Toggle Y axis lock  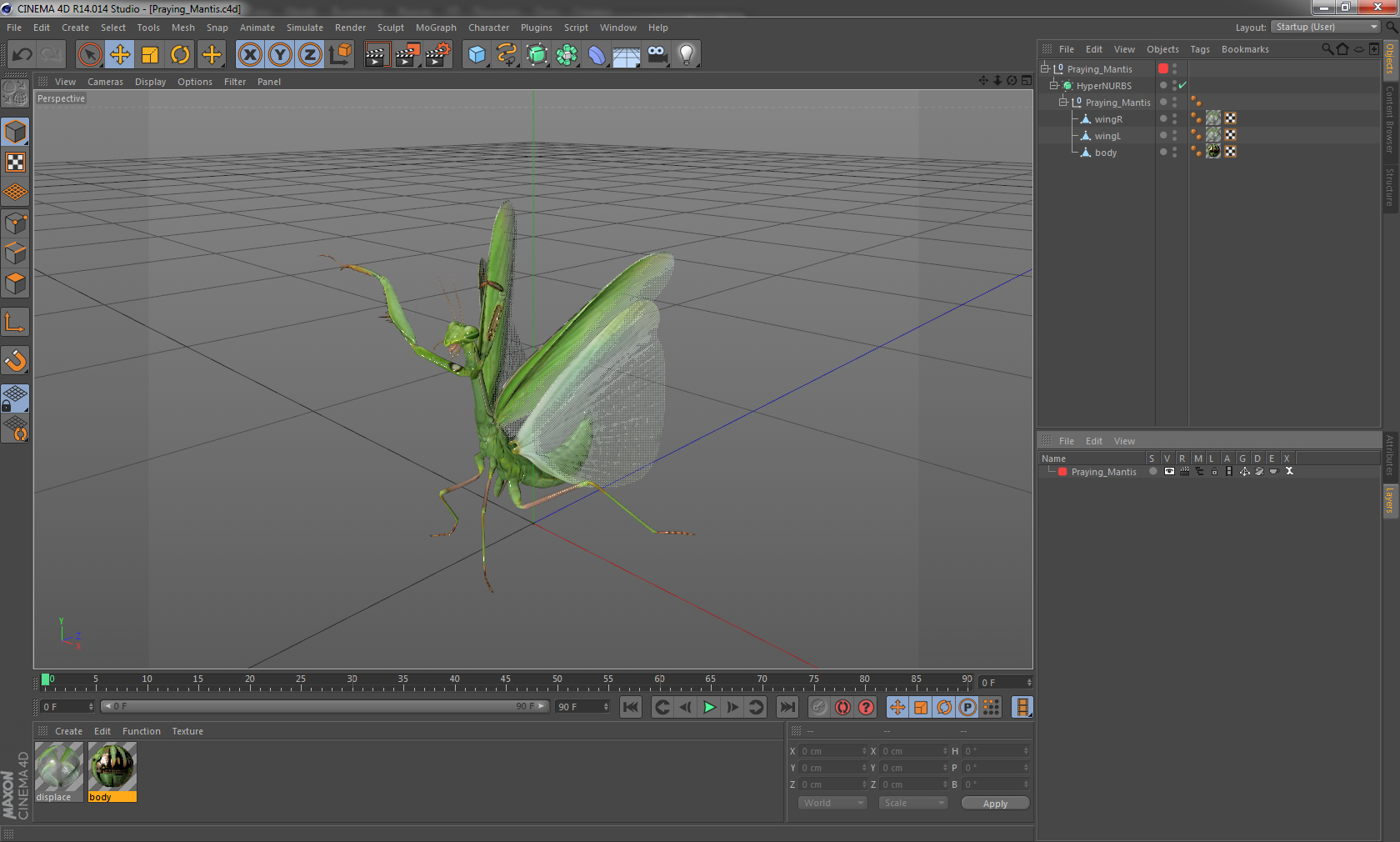280,55
